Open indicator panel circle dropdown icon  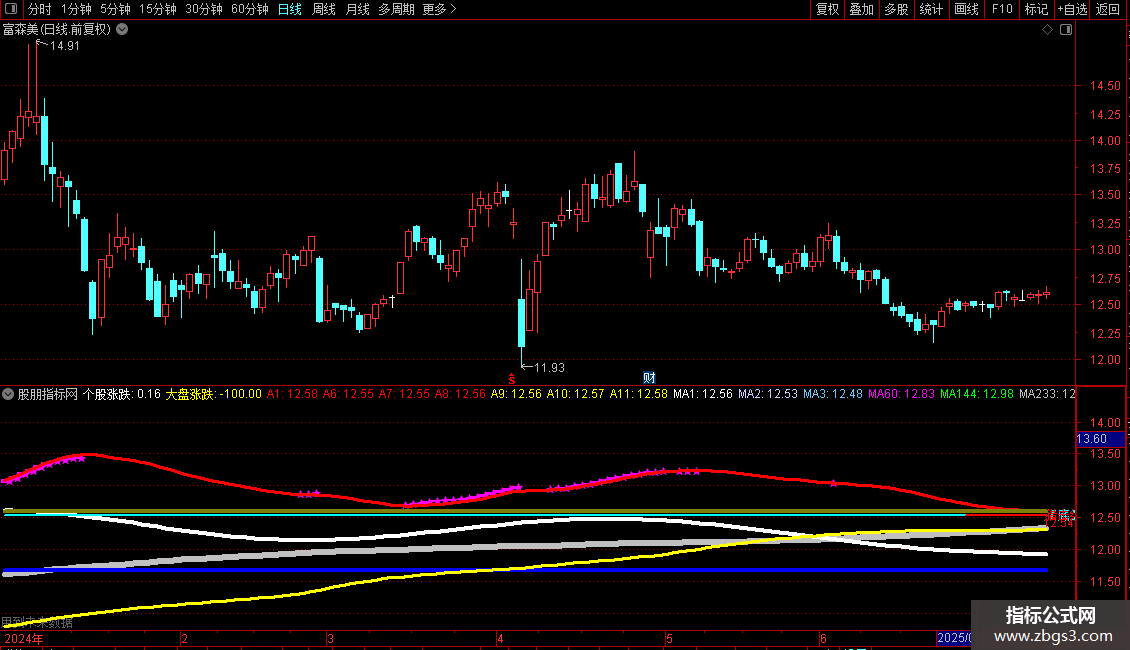click(x=8, y=394)
